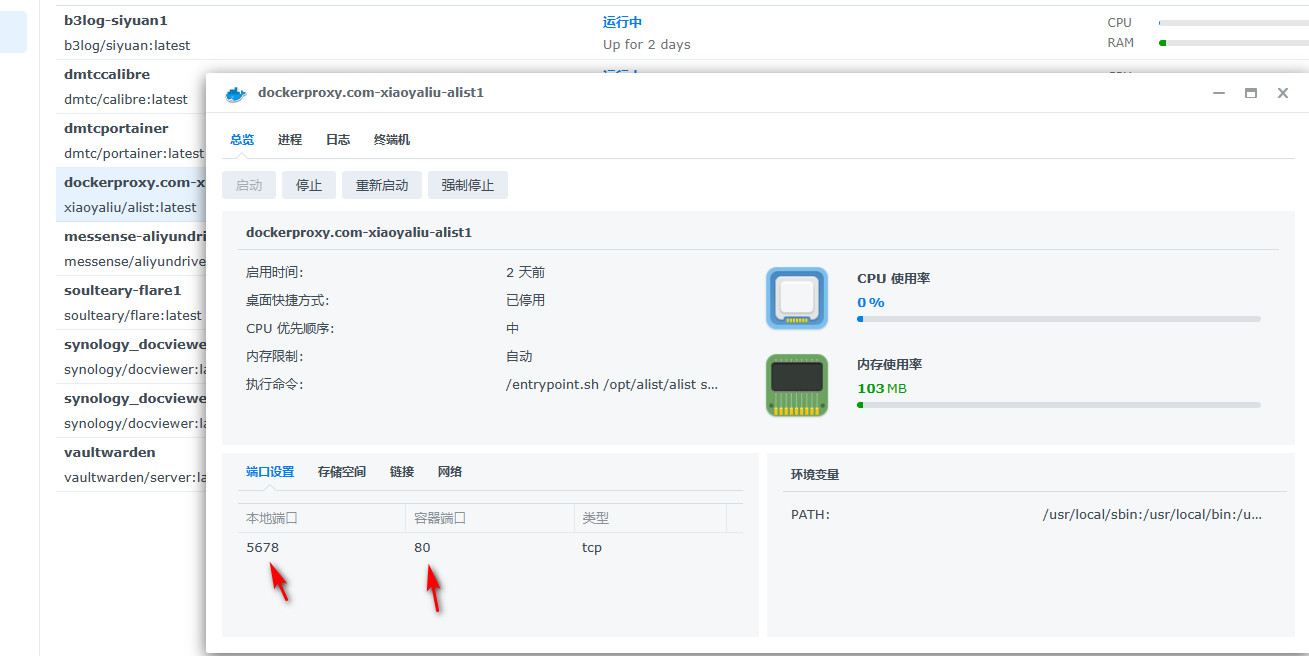This screenshot has width=1309, height=656.
Task: Select the tcp type cell
Action: tap(592, 548)
